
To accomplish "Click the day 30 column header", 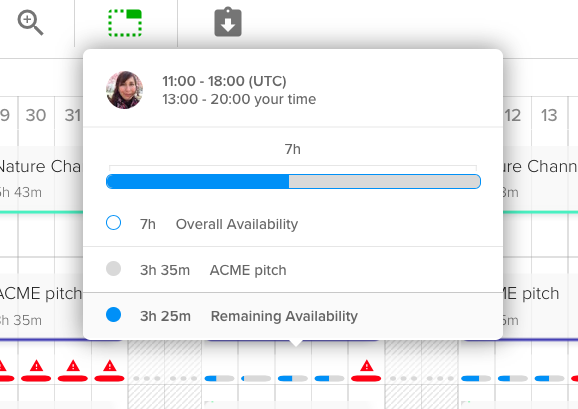I will tap(36, 115).
